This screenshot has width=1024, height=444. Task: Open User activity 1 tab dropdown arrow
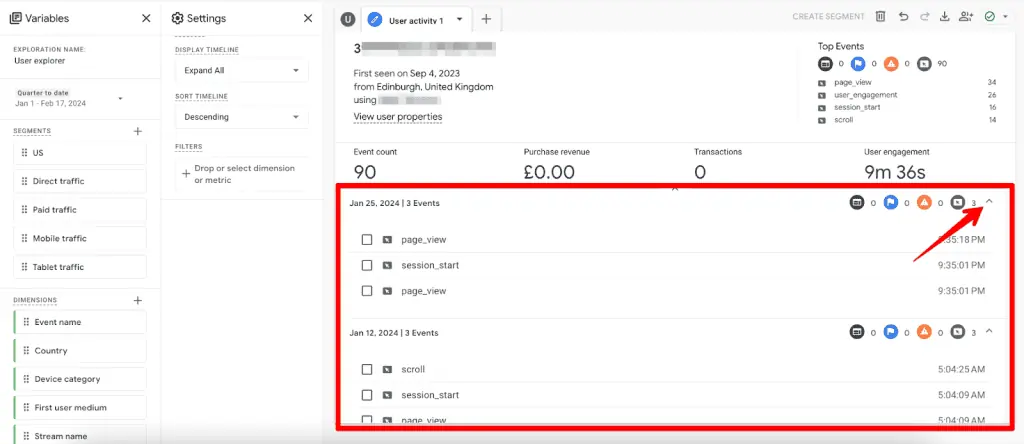(460, 20)
